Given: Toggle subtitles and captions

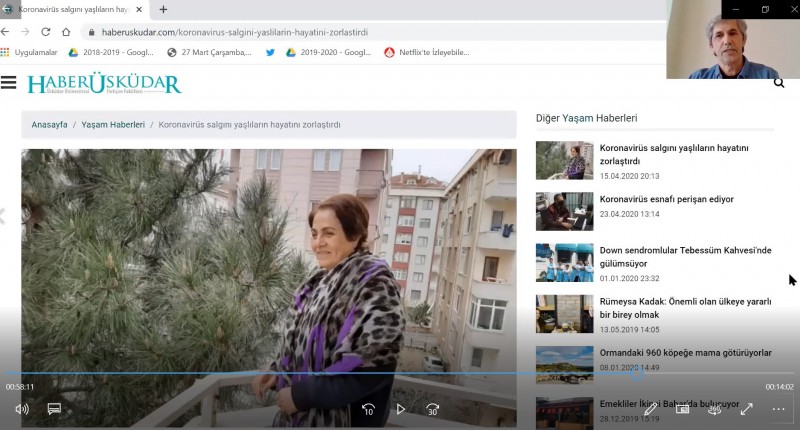Looking at the screenshot, I should click(x=54, y=409).
